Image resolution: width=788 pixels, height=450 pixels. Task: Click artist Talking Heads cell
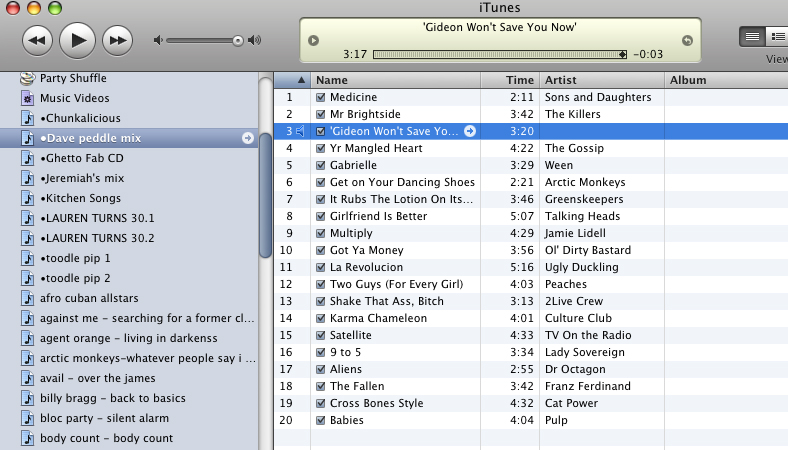tap(582, 216)
